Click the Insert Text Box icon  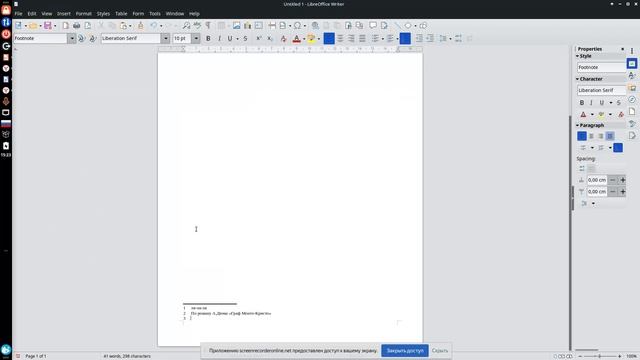coord(258,26)
